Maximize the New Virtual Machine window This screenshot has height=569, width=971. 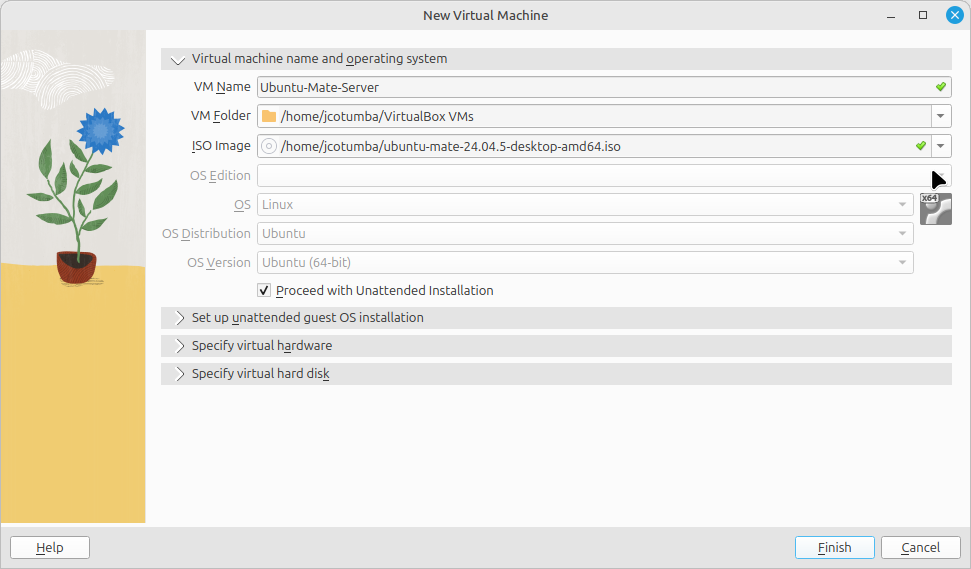(923, 15)
